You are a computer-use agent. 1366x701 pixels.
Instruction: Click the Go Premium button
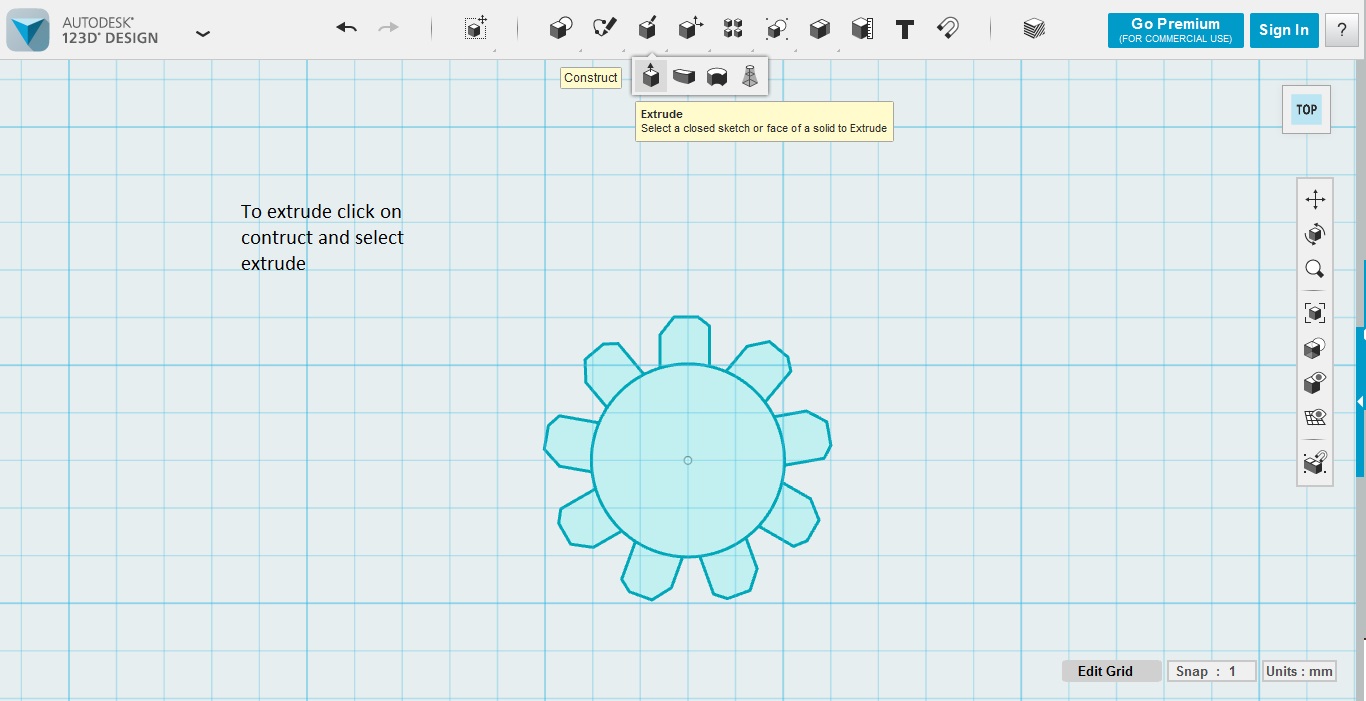[x=1175, y=29]
